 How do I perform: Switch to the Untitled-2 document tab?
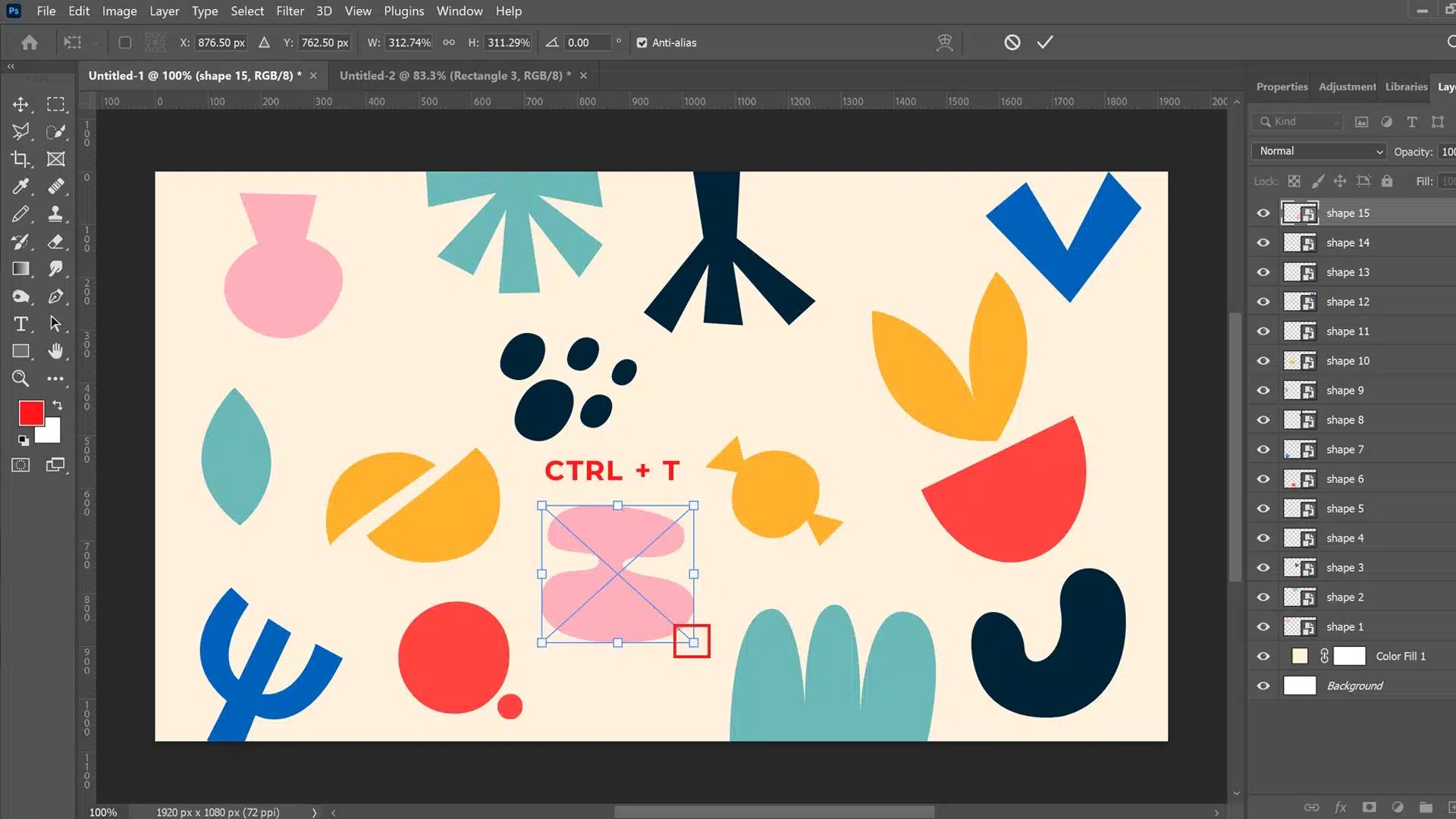[455, 76]
